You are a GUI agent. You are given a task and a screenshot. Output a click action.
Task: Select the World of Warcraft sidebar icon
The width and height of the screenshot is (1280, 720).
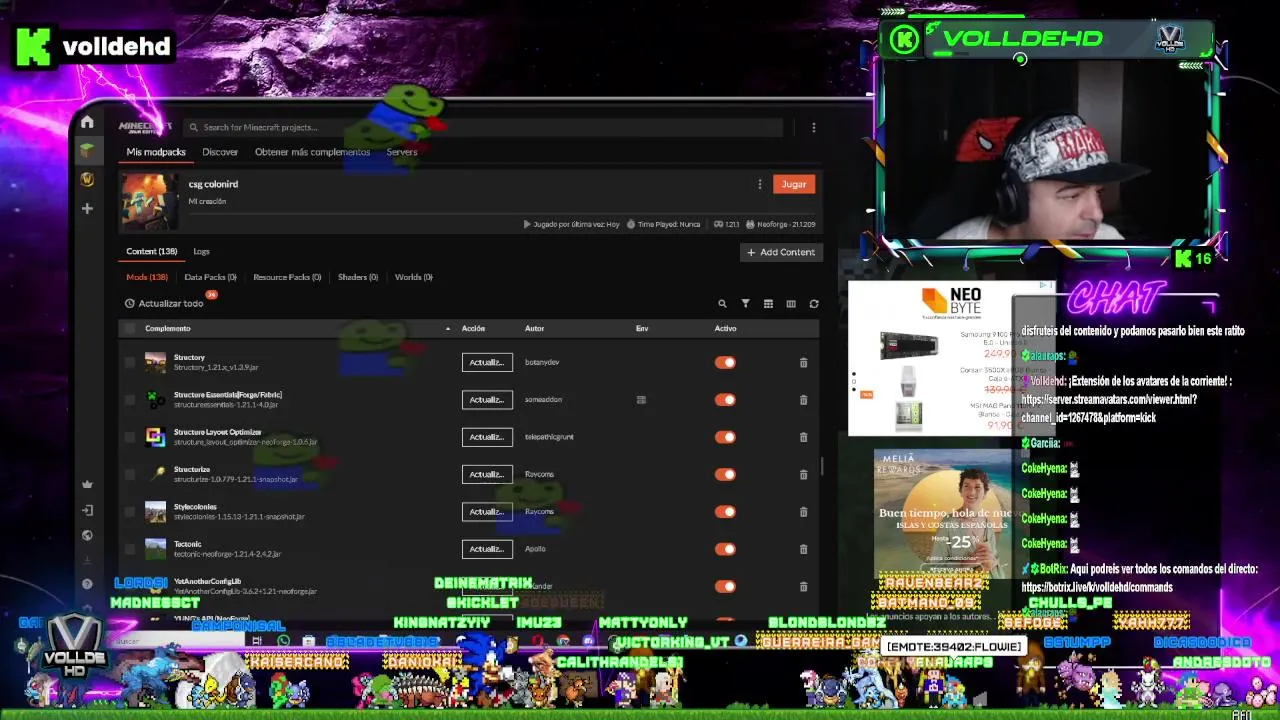[x=87, y=179]
